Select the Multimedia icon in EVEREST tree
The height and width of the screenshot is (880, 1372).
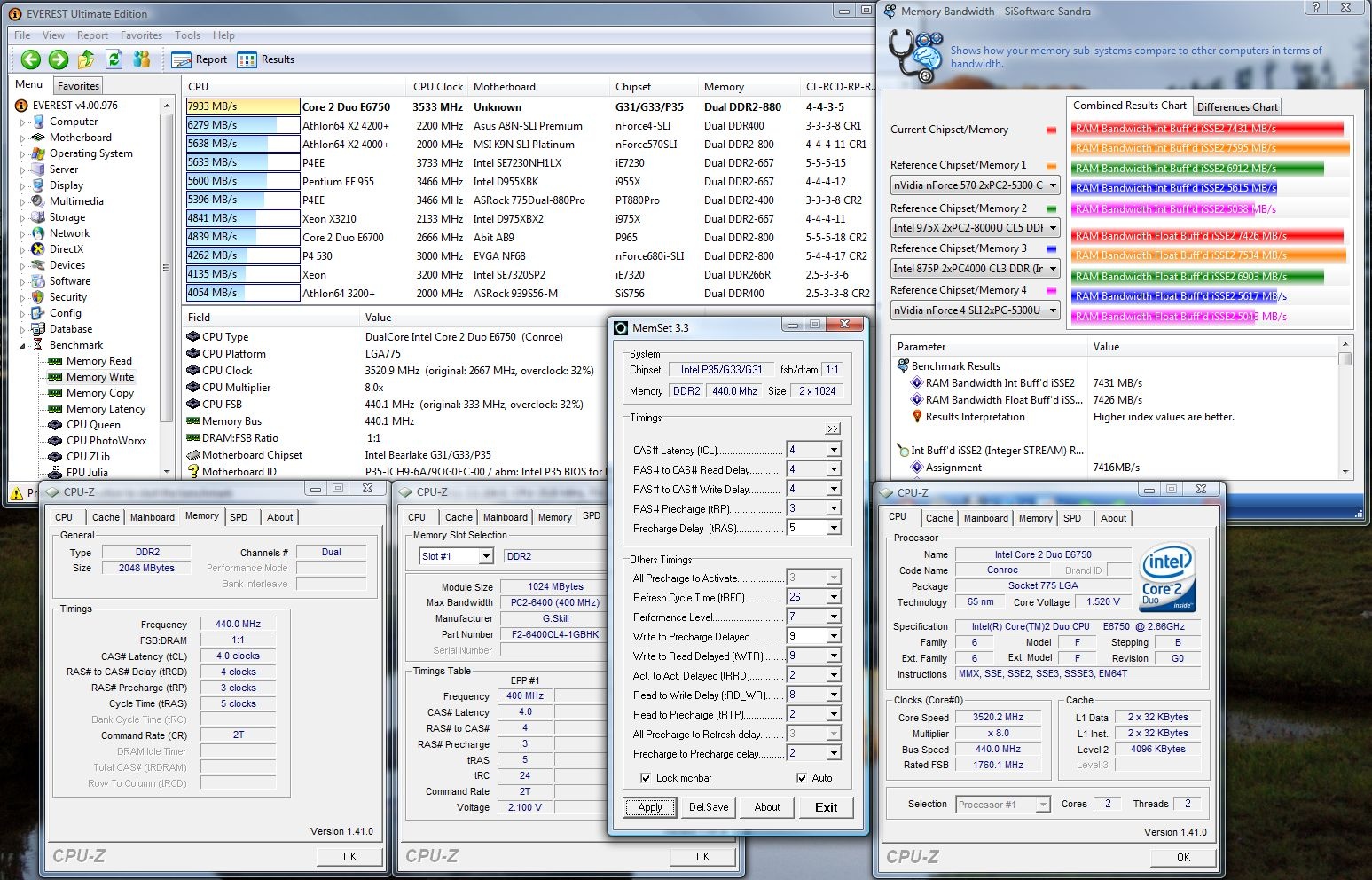(38, 201)
